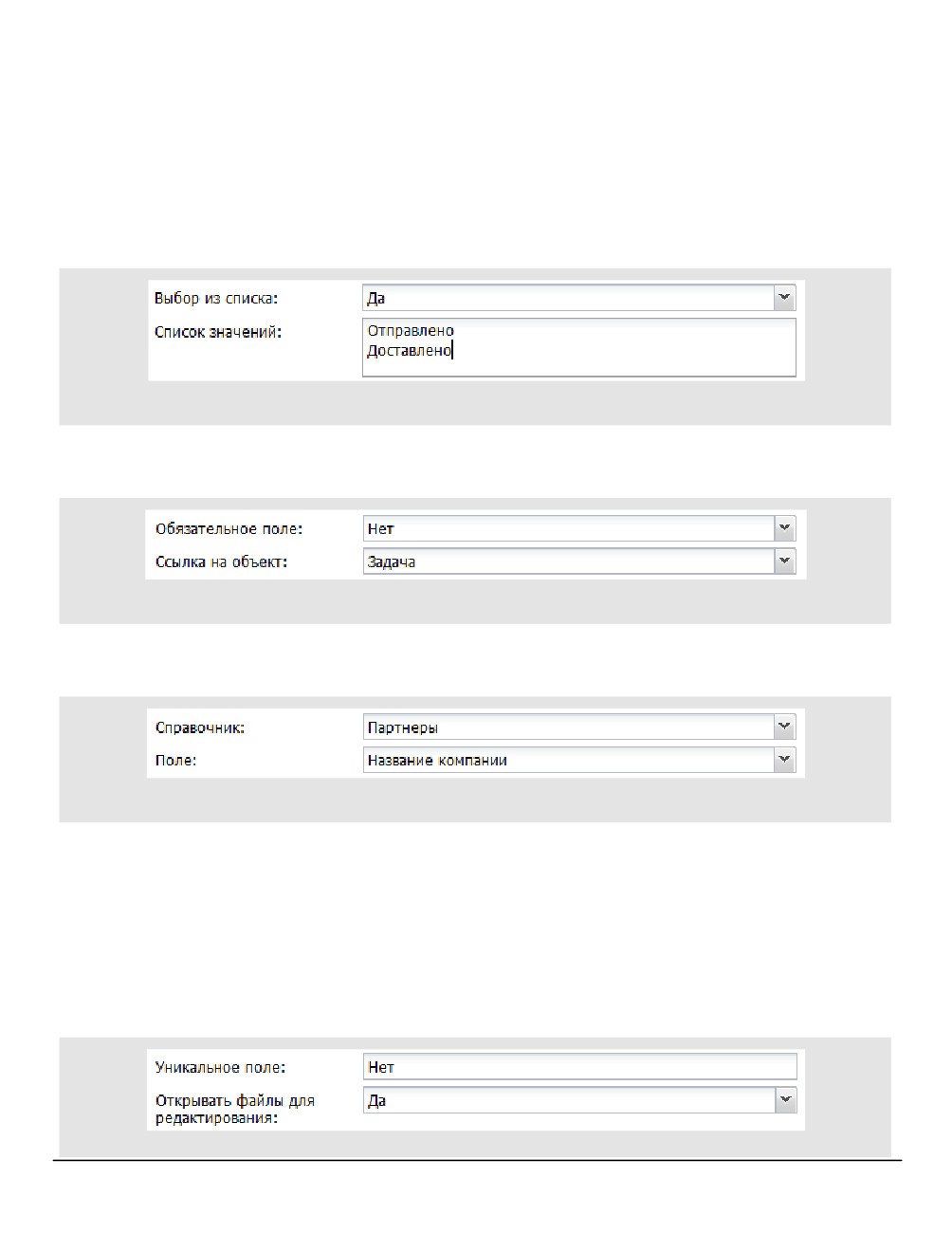The image size is (952, 1233).
Task: Expand the Справочник dropdown arrow
Action: pos(784,727)
